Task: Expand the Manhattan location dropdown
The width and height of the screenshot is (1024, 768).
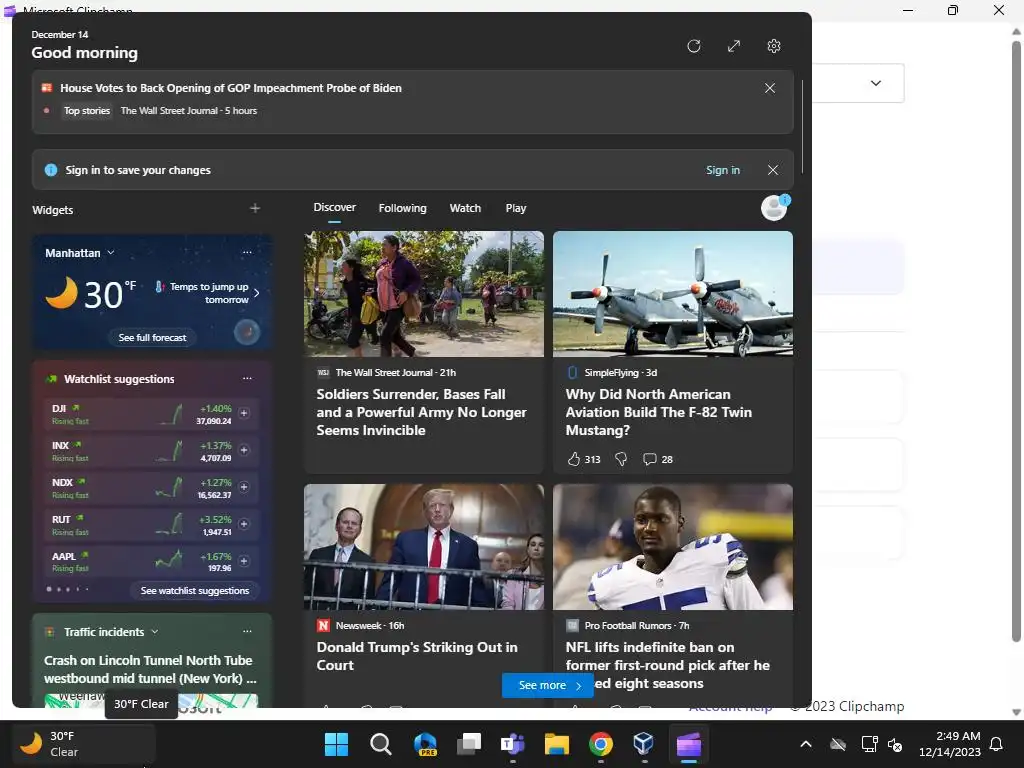Action: tap(111, 253)
